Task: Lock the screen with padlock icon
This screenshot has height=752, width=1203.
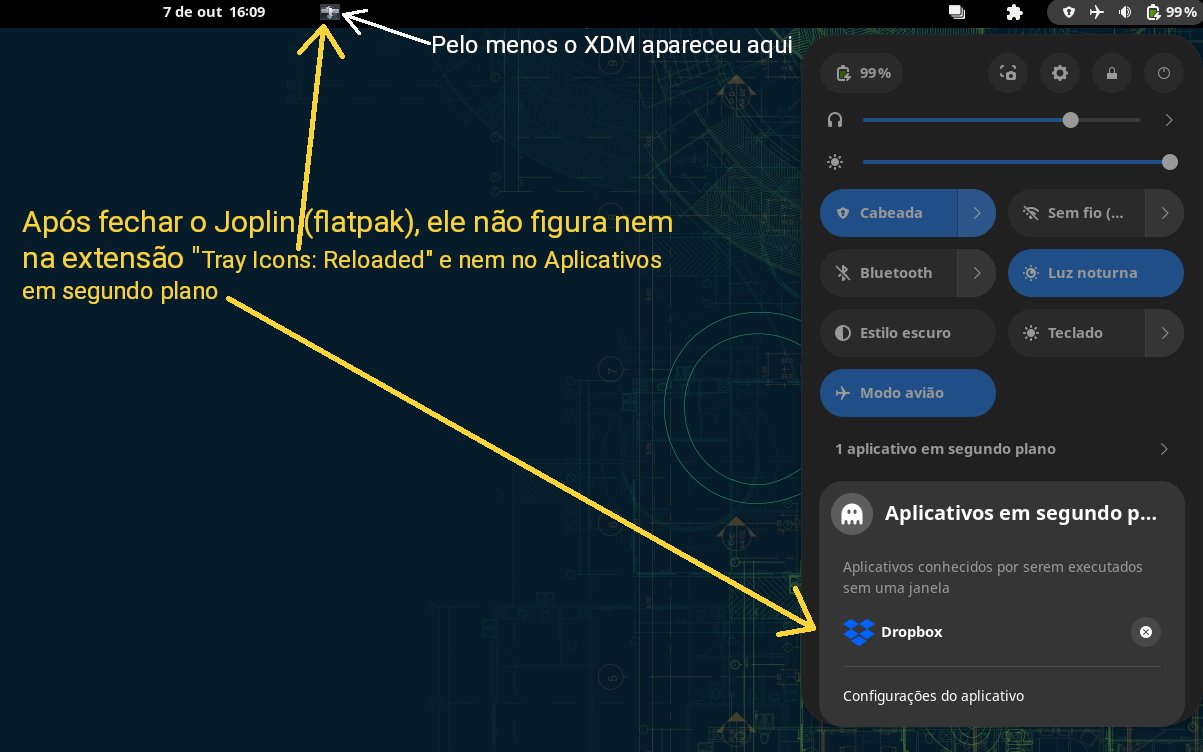Action: 1112,73
